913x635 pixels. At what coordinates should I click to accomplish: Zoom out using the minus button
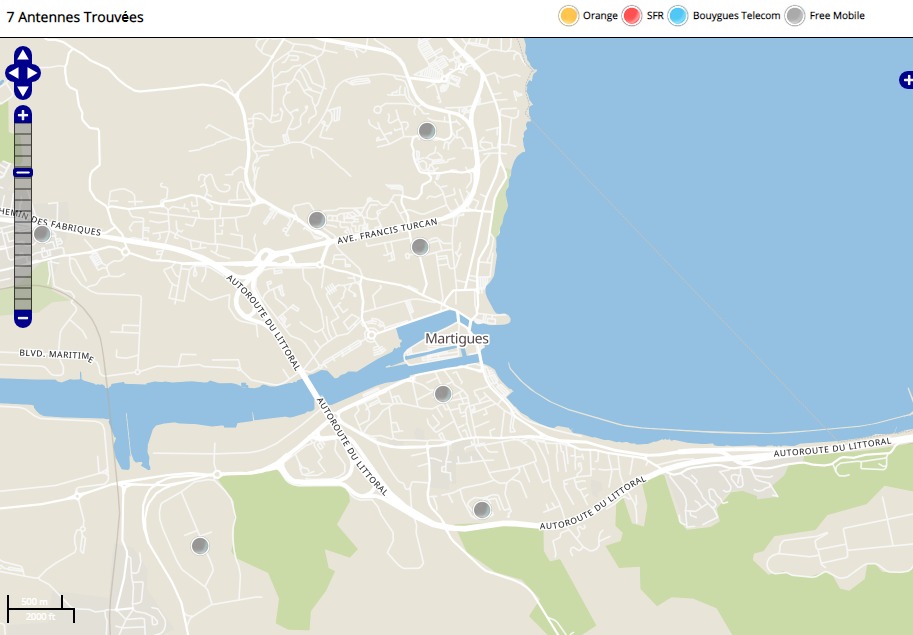23,318
